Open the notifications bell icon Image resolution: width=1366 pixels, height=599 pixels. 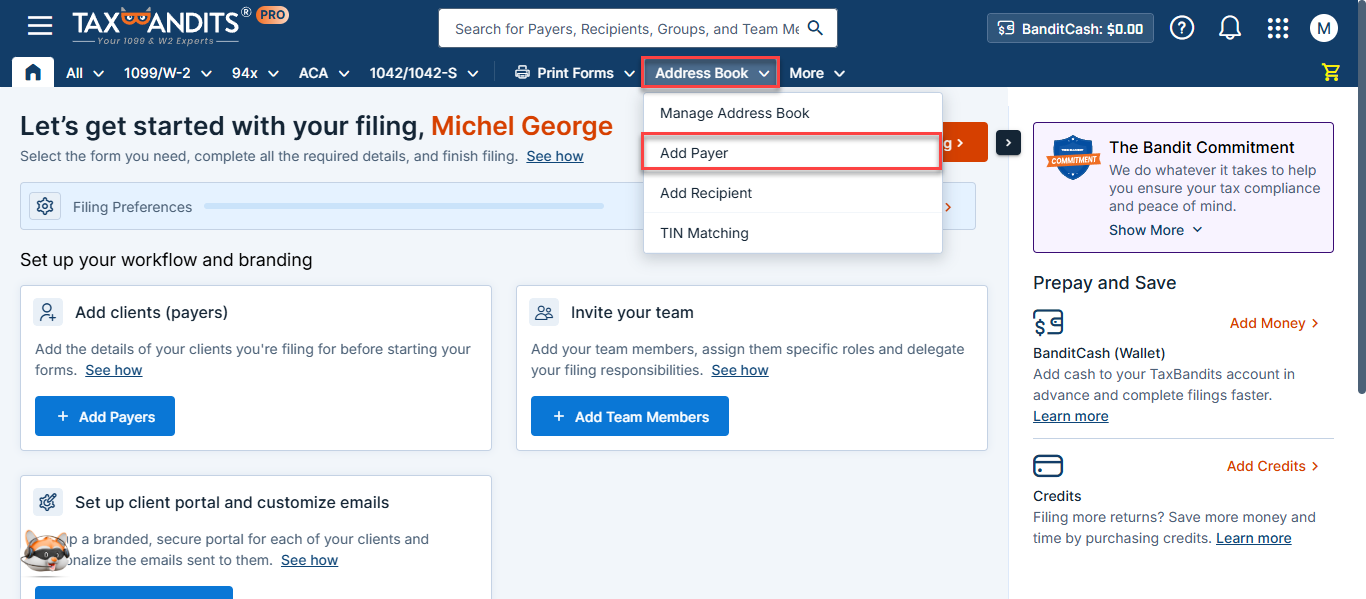pos(1230,28)
